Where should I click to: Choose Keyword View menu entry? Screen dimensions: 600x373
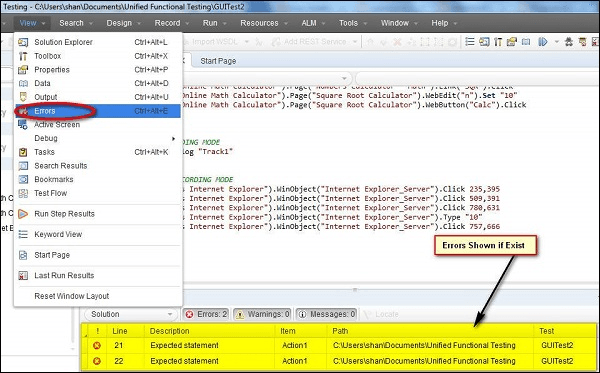(x=98, y=234)
